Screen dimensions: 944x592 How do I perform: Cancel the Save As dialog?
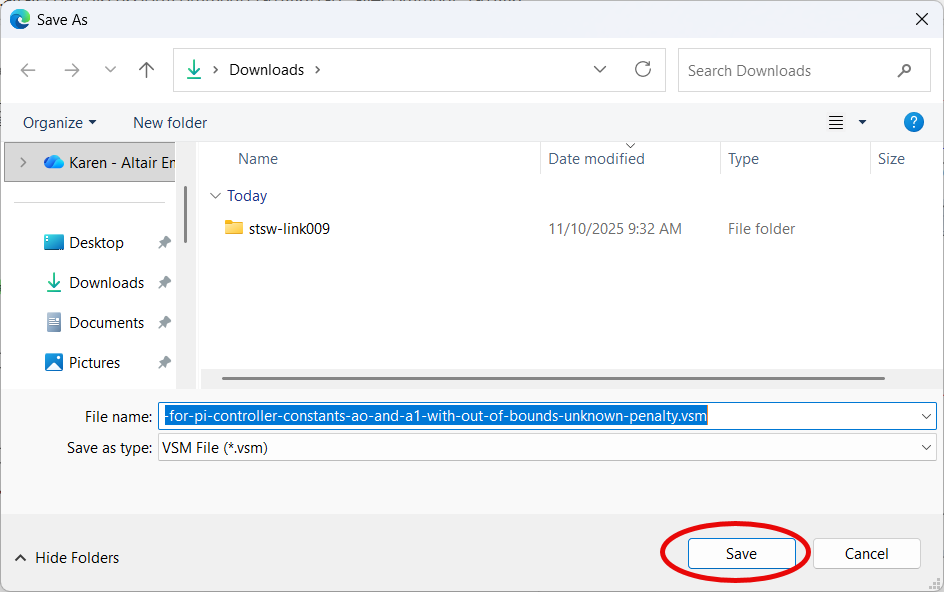pyautogui.click(x=866, y=553)
